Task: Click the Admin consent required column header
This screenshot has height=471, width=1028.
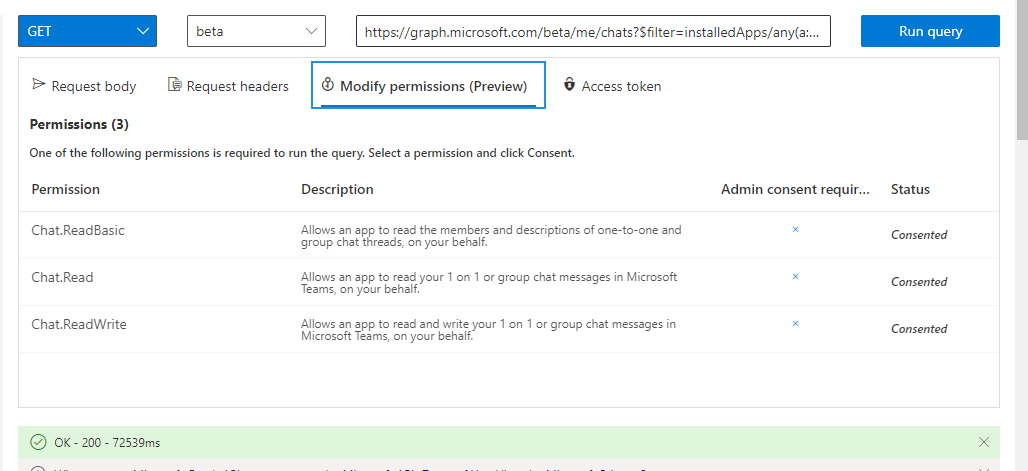Action: (795, 190)
